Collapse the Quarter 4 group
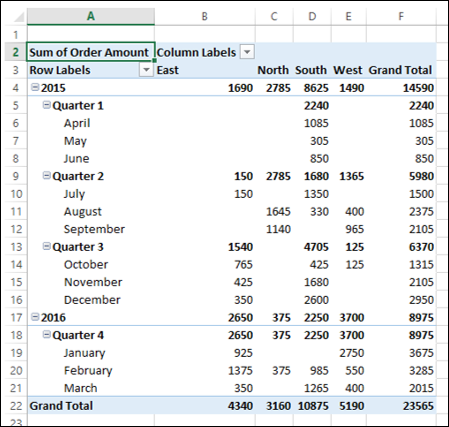The image size is (449, 427). pos(47,334)
